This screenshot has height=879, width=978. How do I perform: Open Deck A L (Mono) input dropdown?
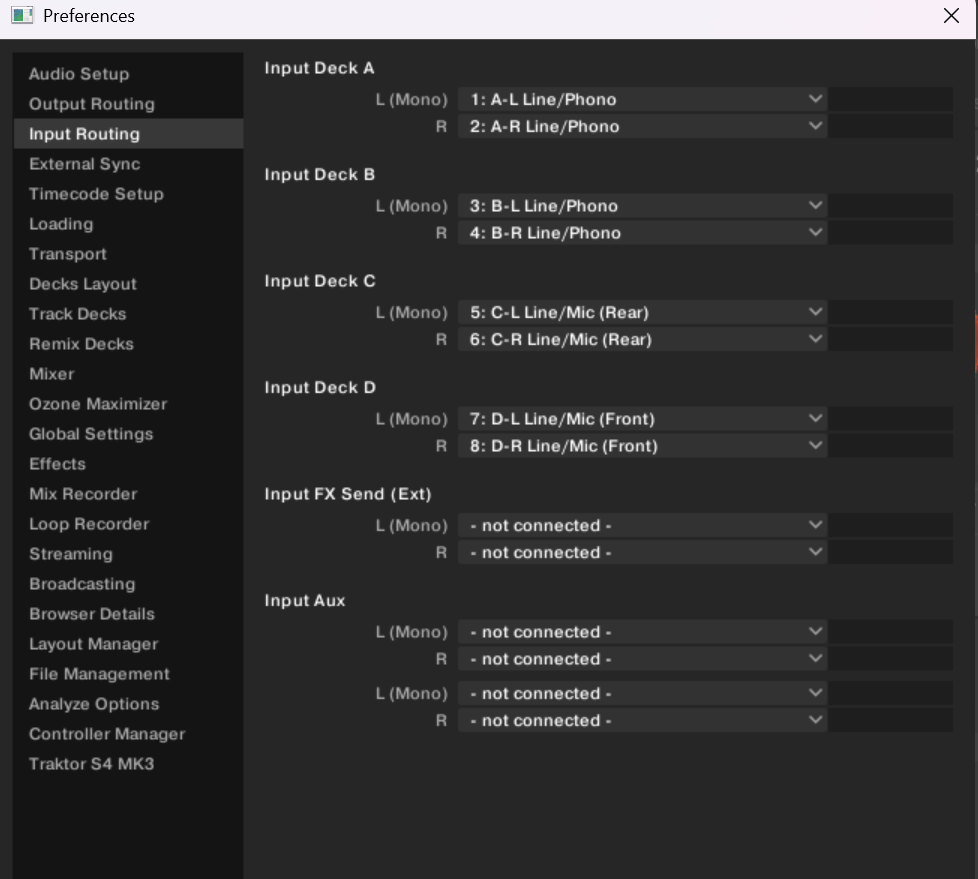pyautogui.click(x=642, y=99)
